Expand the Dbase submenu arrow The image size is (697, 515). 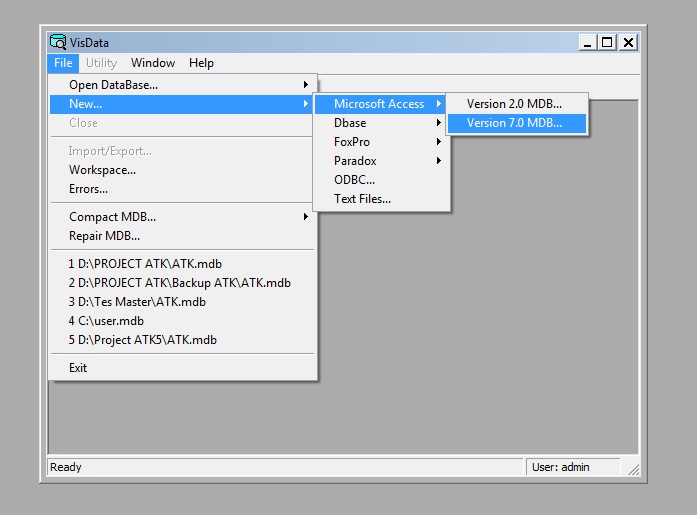coord(439,123)
